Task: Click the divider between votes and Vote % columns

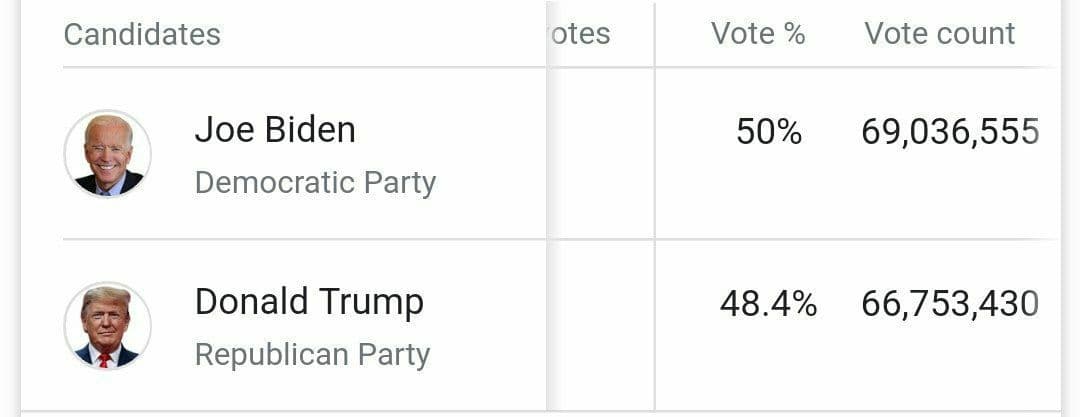Action: pyautogui.click(x=654, y=207)
